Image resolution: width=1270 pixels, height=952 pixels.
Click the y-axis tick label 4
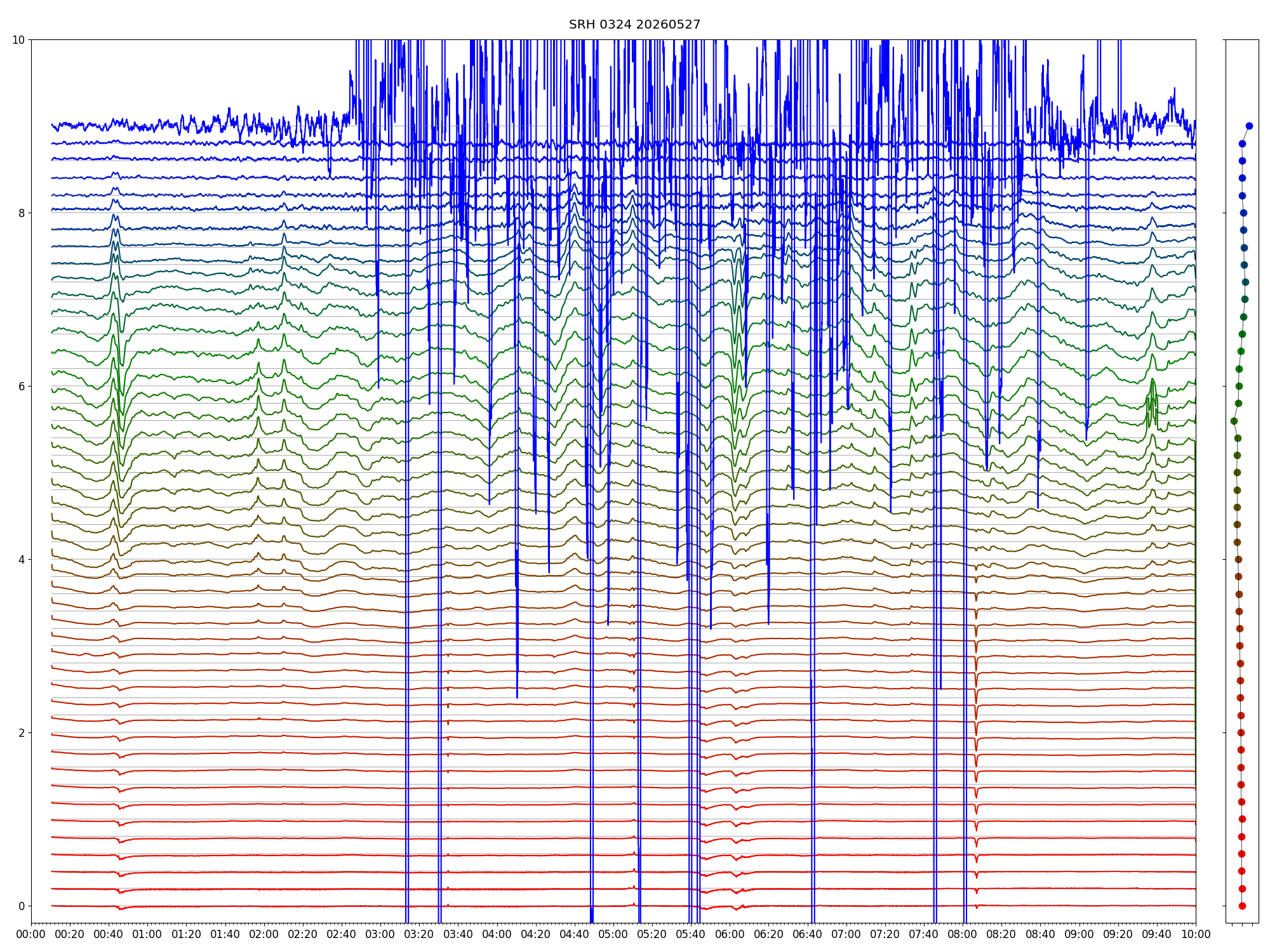[22, 560]
